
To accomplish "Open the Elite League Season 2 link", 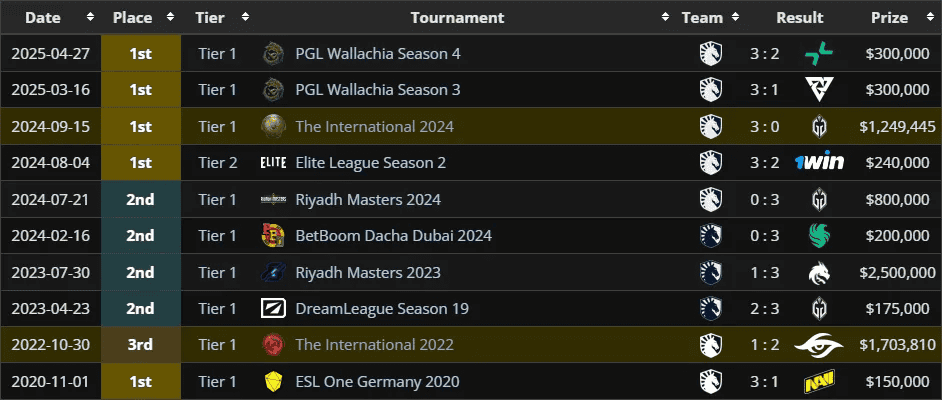I will point(370,163).
